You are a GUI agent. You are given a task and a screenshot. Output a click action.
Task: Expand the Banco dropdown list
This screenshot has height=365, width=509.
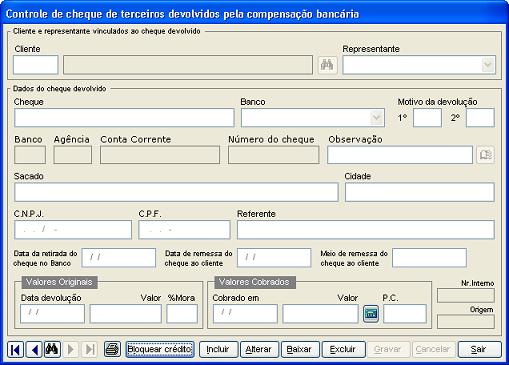pos(377,118)
